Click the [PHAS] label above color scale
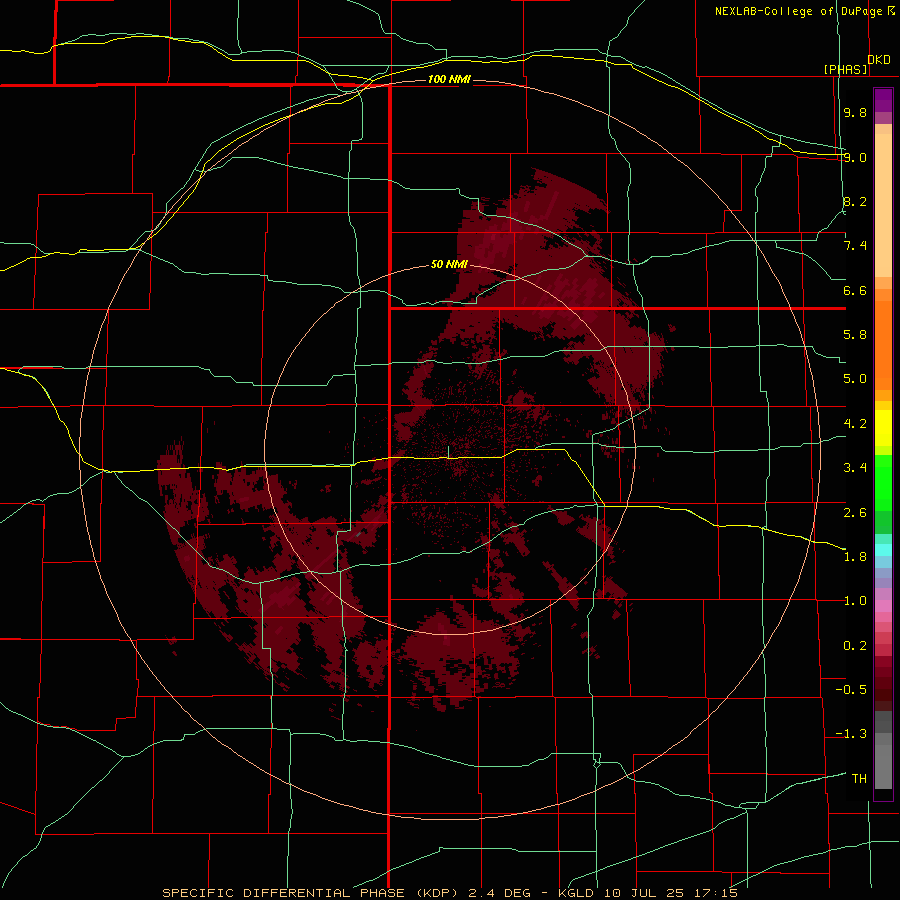 (845, 69)
